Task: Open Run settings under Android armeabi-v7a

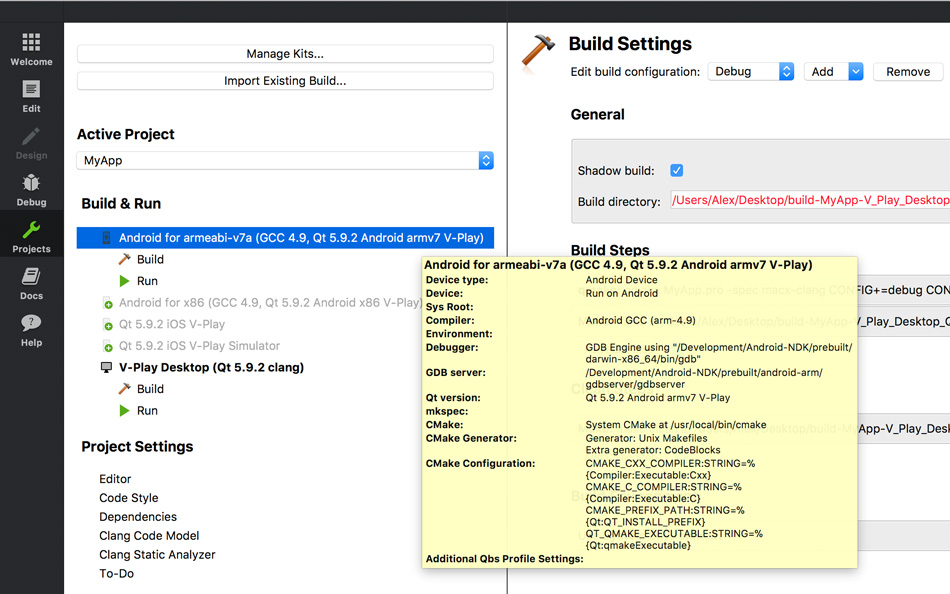Action: [x=147, y=281]
